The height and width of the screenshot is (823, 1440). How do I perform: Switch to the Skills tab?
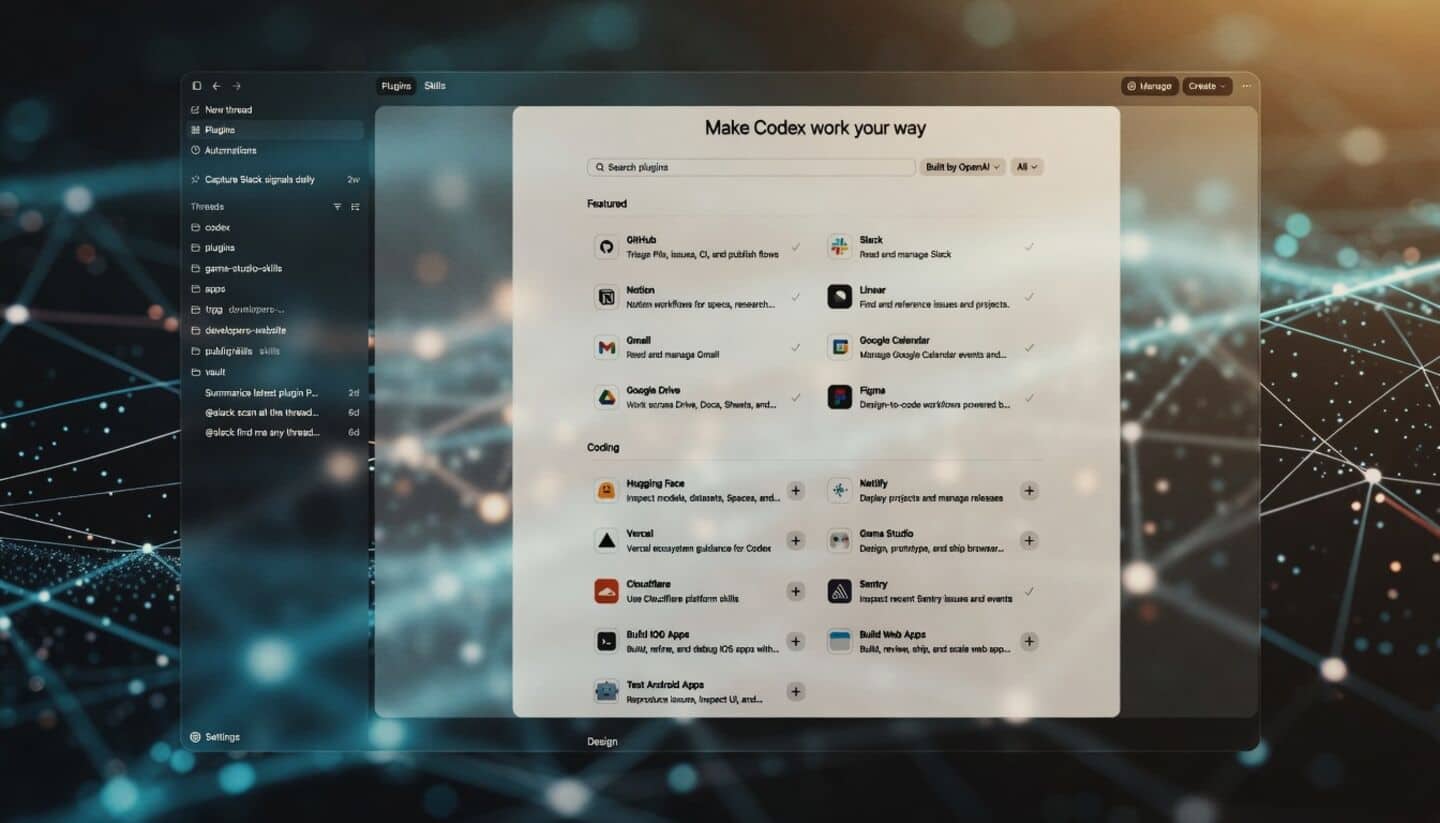pyautogui.click(x=435, y=86)
